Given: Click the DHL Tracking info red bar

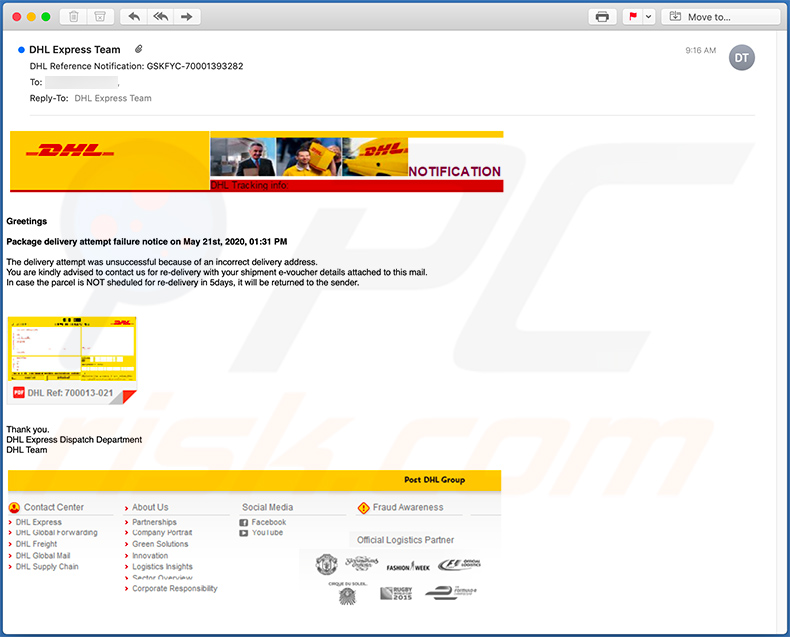Looking at the screenshot, I should (357, 185).
